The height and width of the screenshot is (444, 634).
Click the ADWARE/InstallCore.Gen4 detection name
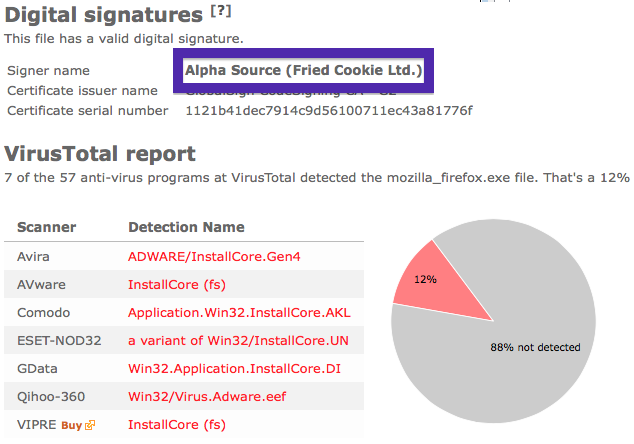click(x=214, y=257)
